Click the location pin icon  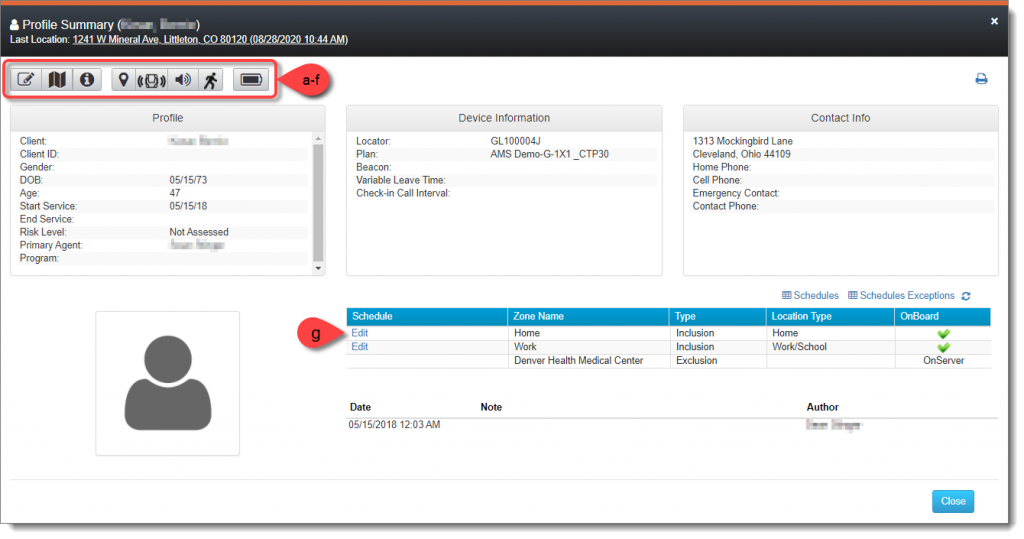coord(123,80)
